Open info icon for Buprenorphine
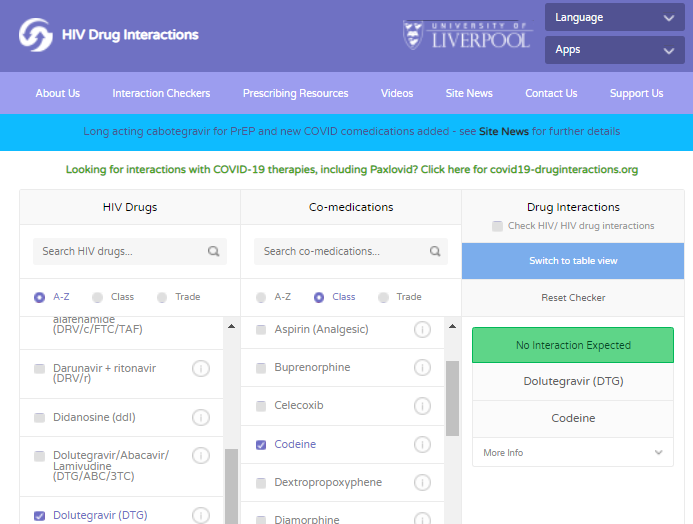 [x=423, y=368]
